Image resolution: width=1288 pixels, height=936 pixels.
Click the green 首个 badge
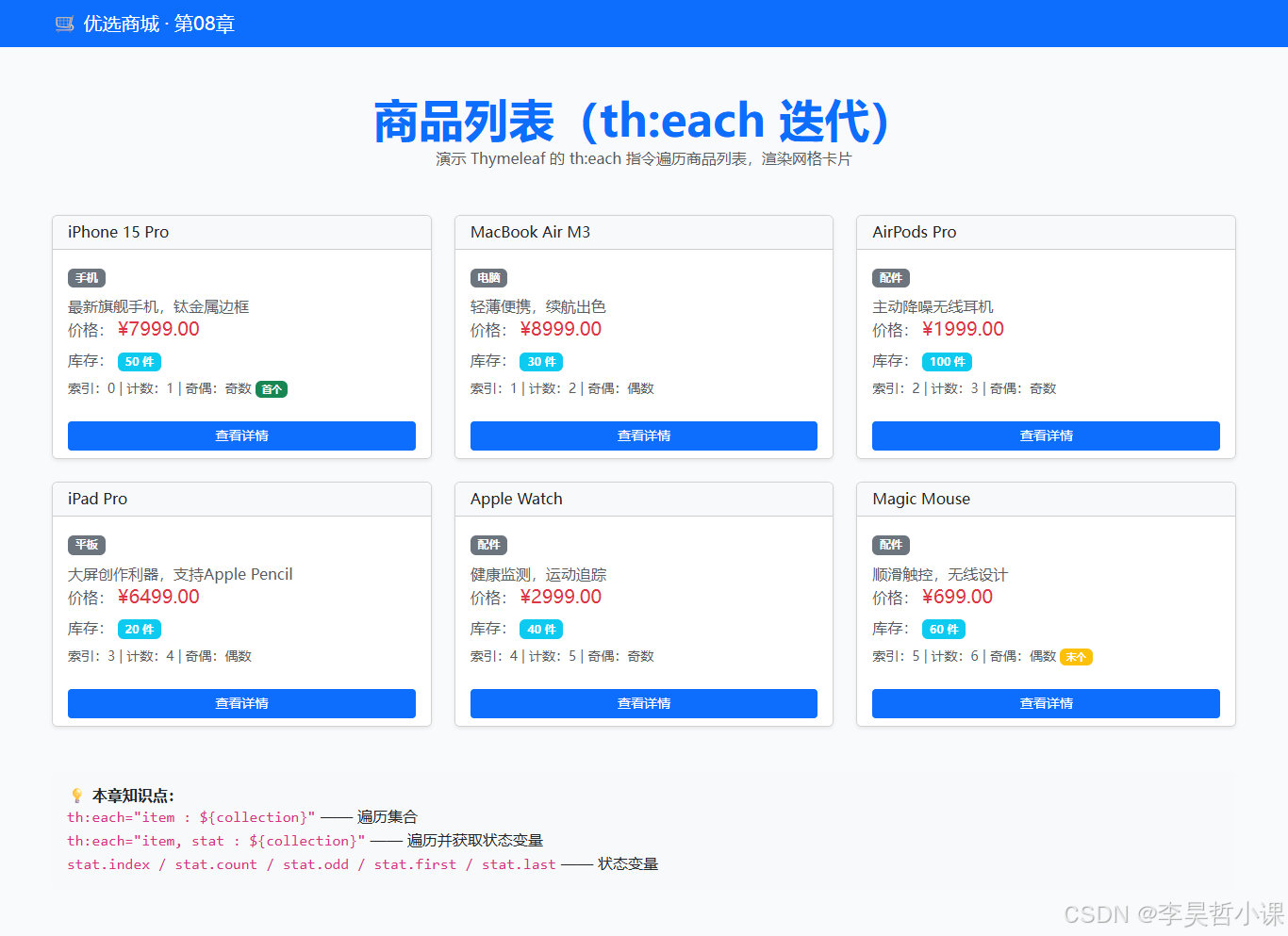click(272, 389)
